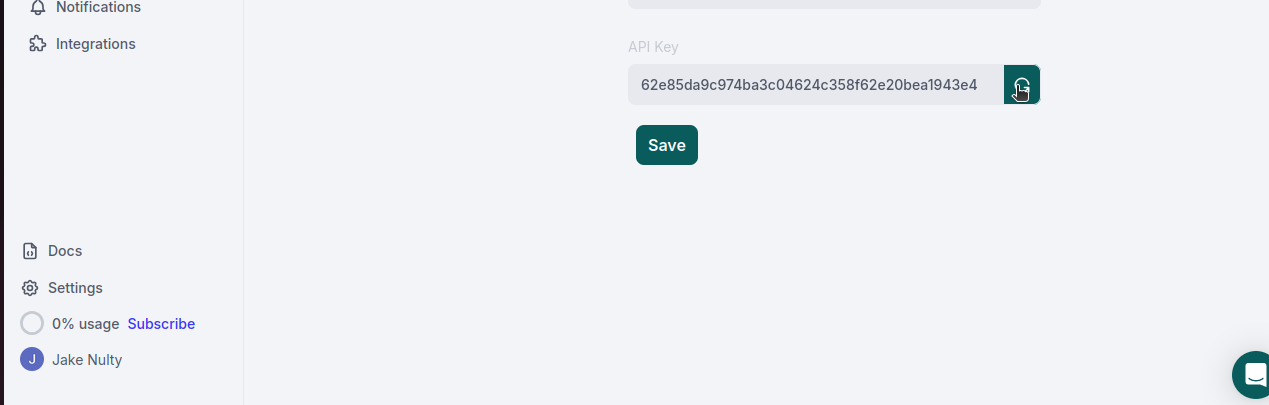Select the 0% usage text
The height and width of the screenshot is (405, 1269).
pyautogui.click(x=86, y=324)
